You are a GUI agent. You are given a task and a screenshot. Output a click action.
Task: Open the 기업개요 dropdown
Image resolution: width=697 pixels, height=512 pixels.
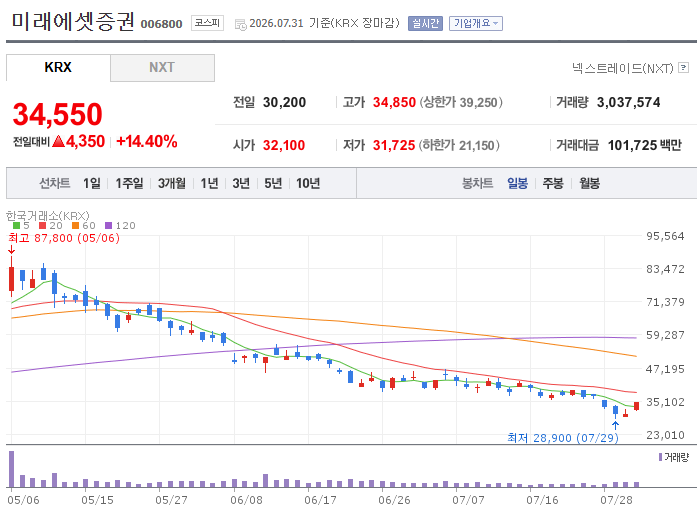pyautogui.click(x=476, y=23)
